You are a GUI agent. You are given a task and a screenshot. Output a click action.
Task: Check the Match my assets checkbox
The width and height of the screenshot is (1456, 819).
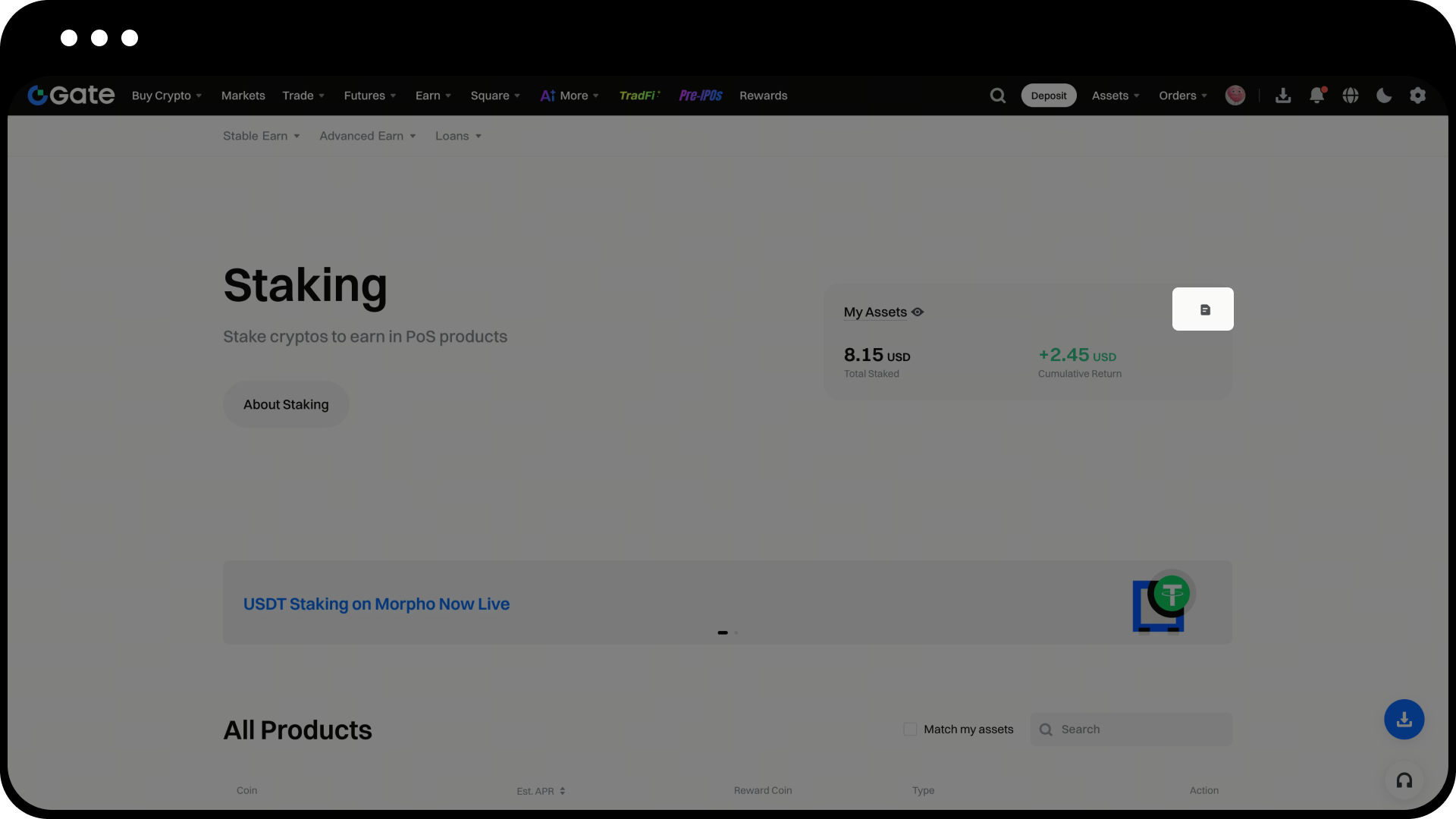910,730
